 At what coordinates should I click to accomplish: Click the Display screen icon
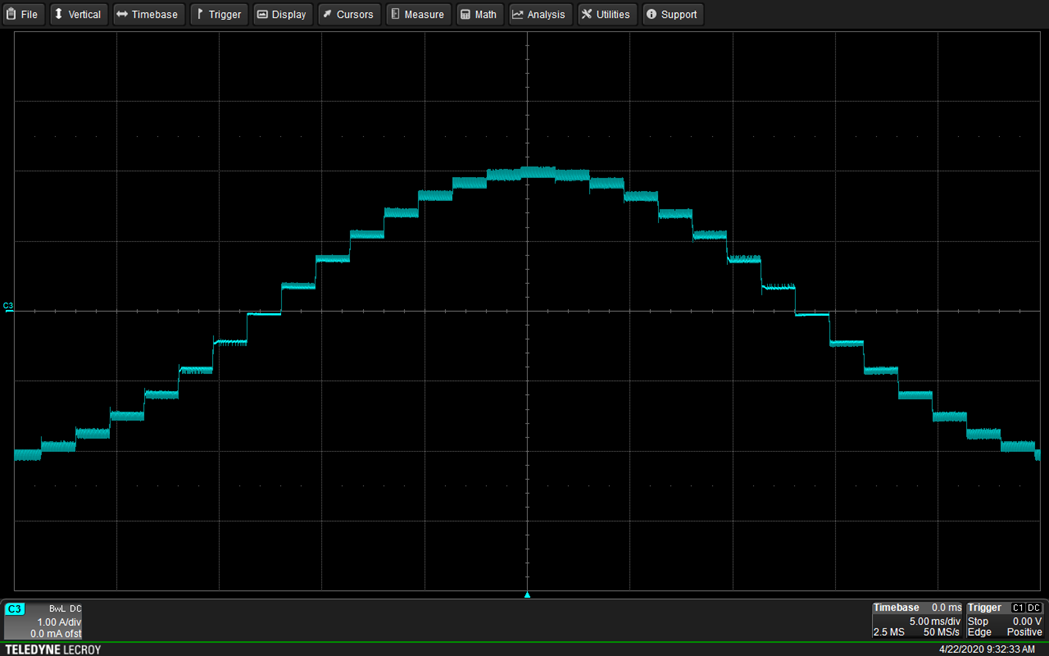click(x=262, y=15)
